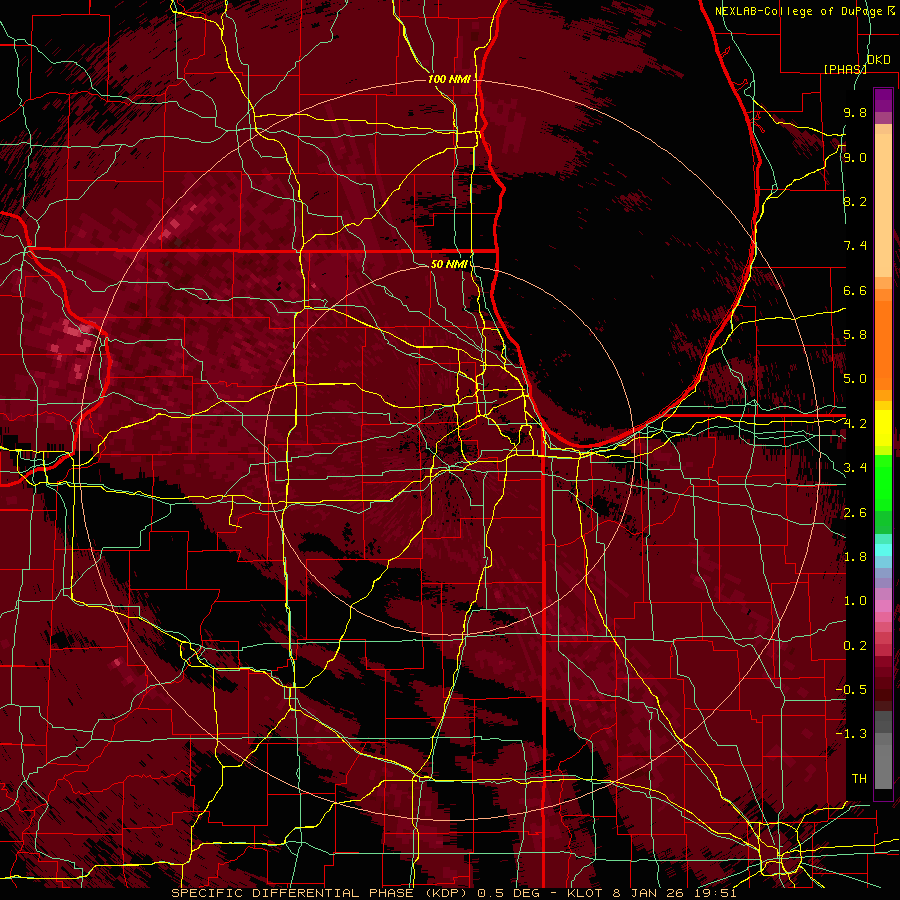Click the cyan band of the color bar
This screenshot has height=900, width=900.
883,549
